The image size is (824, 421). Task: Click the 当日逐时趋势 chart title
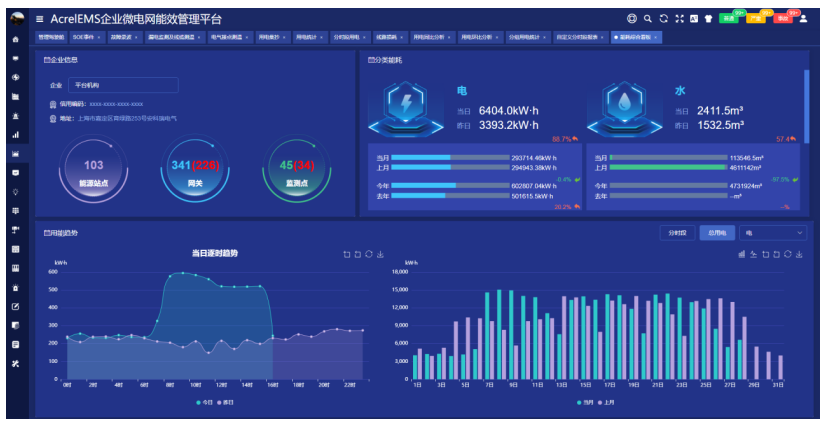tap(214, 253)
